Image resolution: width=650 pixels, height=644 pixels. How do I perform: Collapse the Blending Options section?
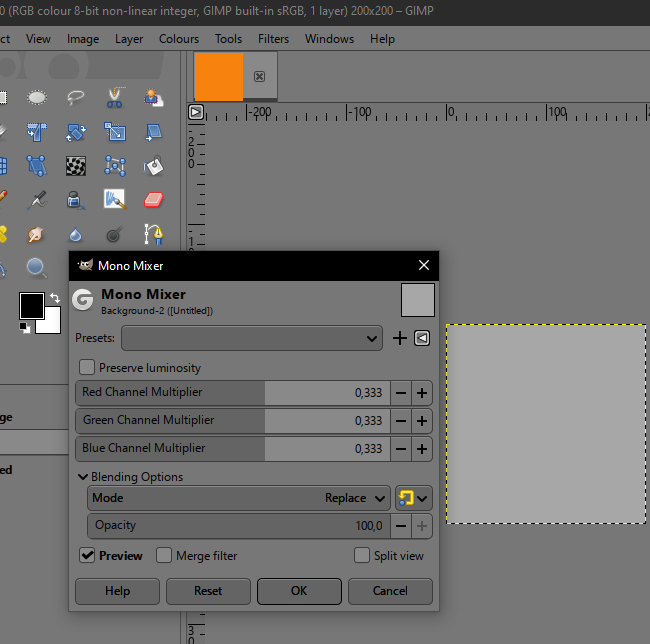[x=83, y=477]
